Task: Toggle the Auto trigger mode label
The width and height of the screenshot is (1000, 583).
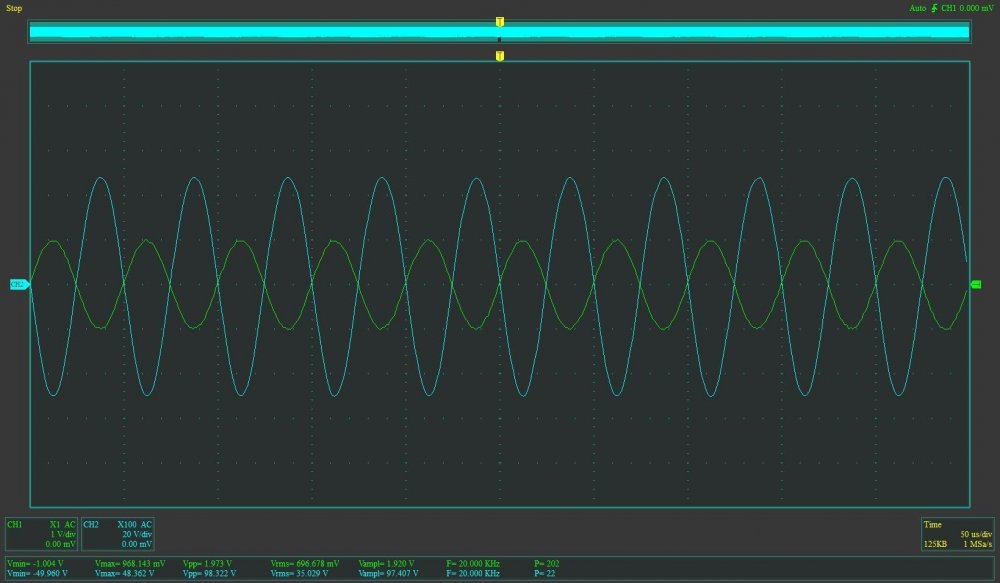Action: pyautogui.click(x=917, y=8)
